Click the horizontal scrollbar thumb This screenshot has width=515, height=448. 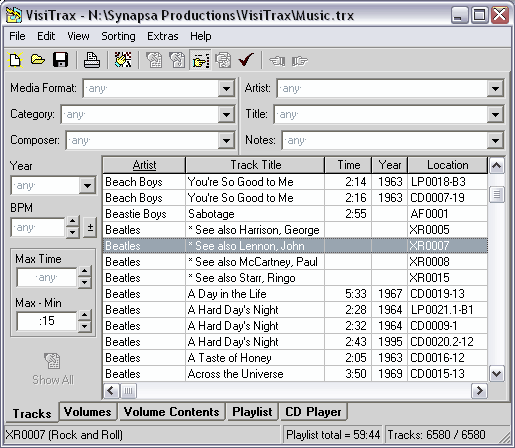pyautogui.click(x=128, y=391)
